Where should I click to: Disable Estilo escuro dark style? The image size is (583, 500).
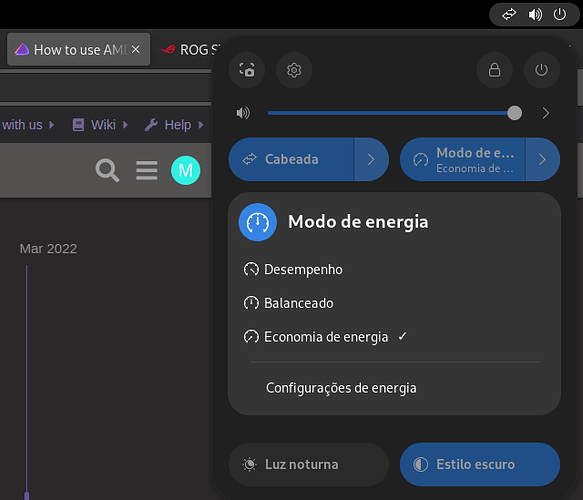click(x=480, y=464)
